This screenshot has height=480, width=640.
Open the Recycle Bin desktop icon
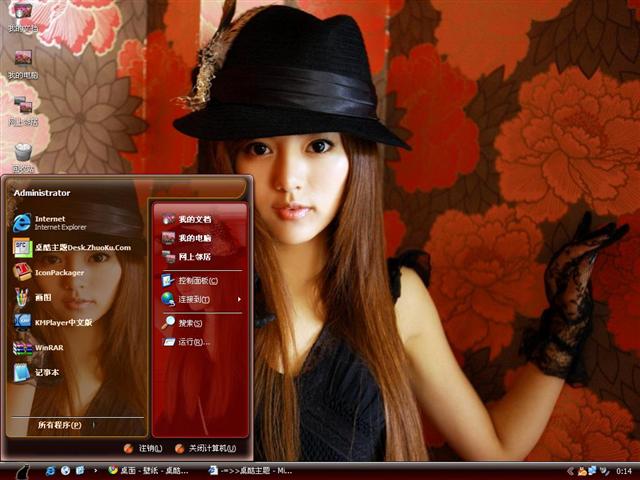[23, 157]
